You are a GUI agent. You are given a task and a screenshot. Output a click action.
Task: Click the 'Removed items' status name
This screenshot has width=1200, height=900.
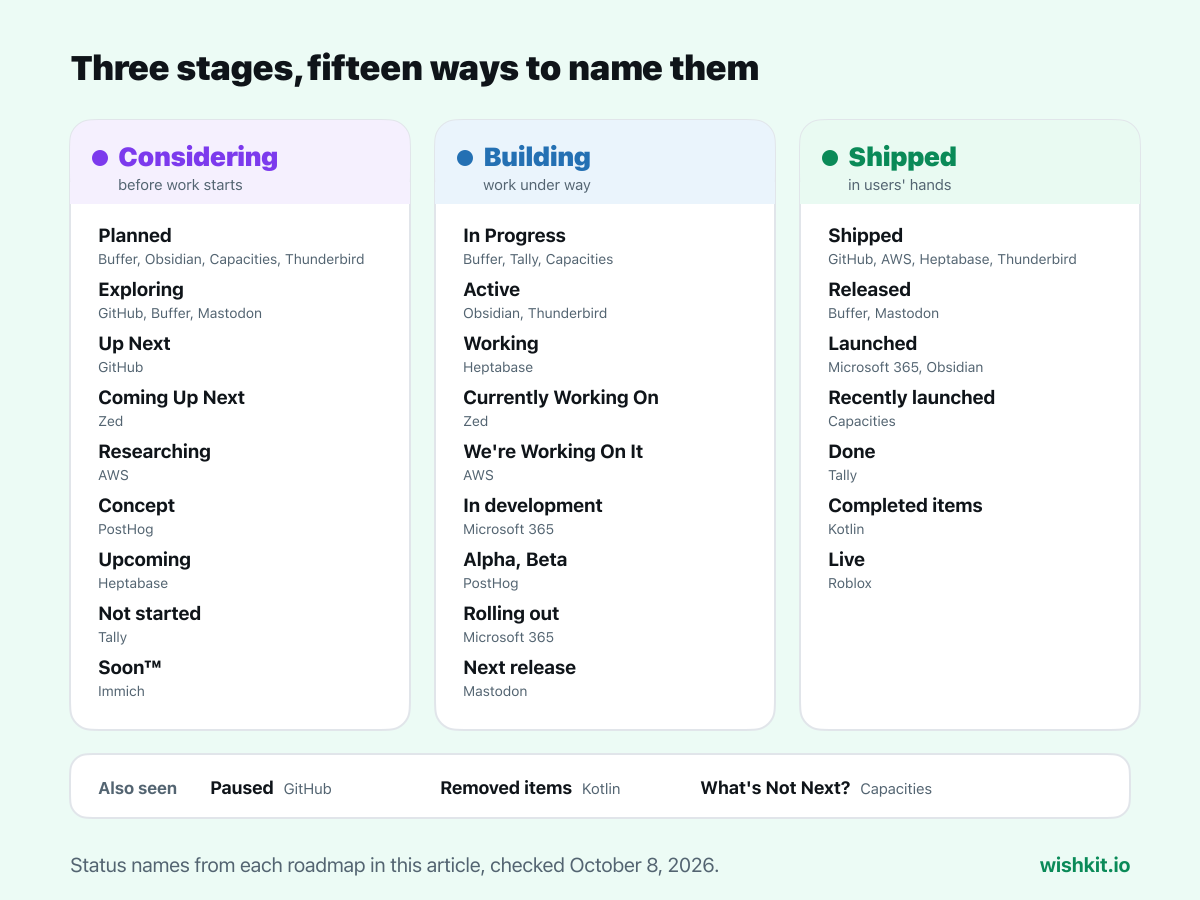(506, 788)
